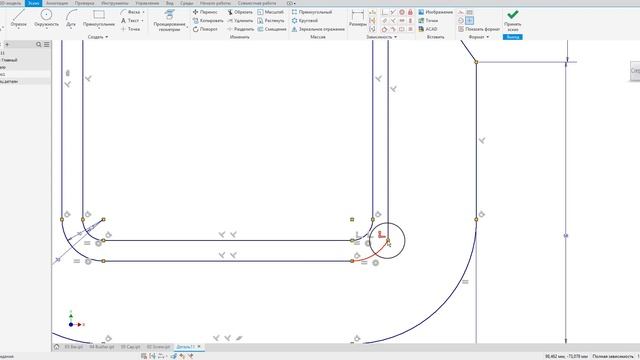Click Принять эскиз finish sketch button
Screen dimensions: 640x360
[x=513, y=20]
